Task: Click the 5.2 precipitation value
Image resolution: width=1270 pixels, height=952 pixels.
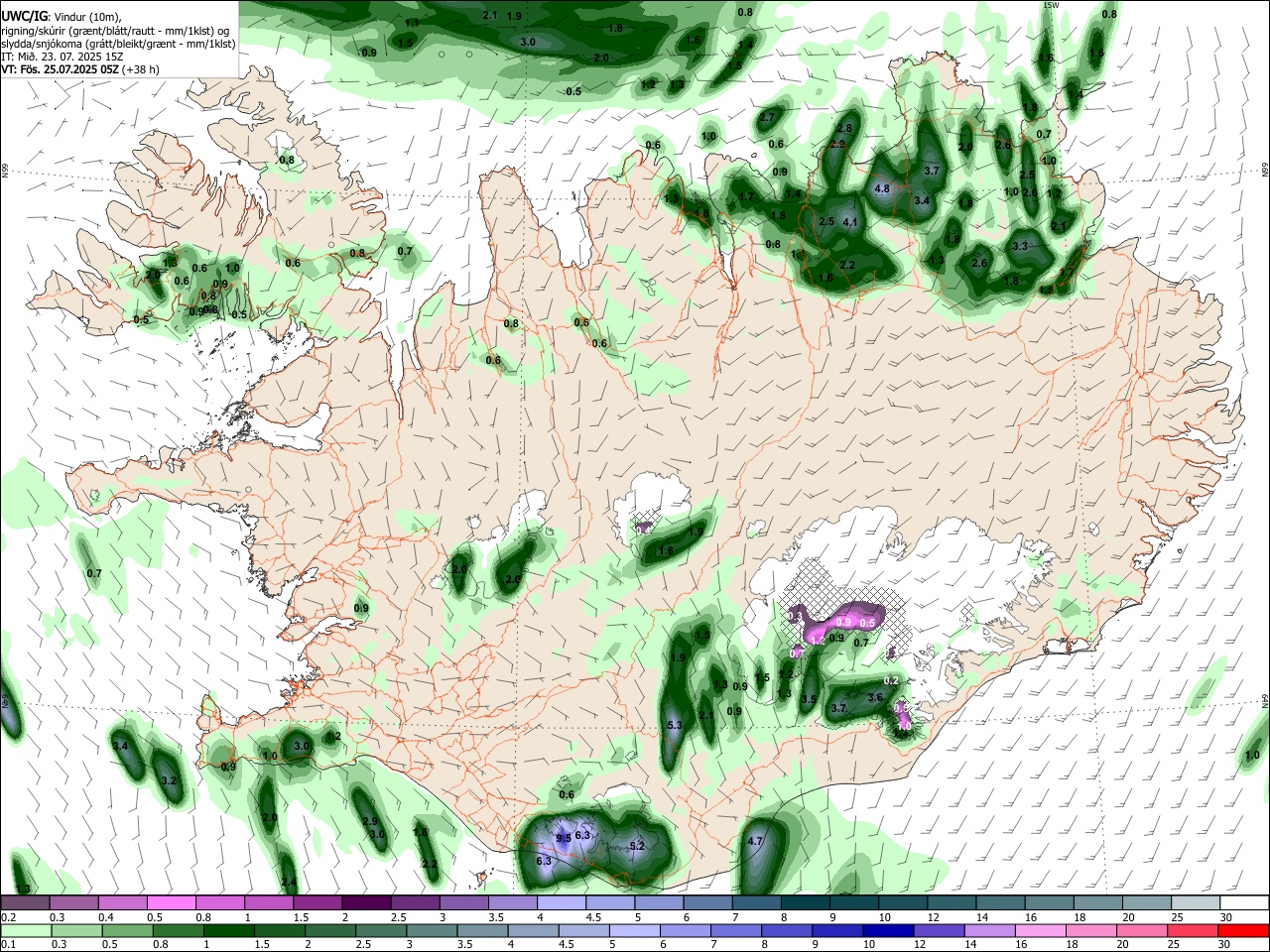Action: [638, 846]
